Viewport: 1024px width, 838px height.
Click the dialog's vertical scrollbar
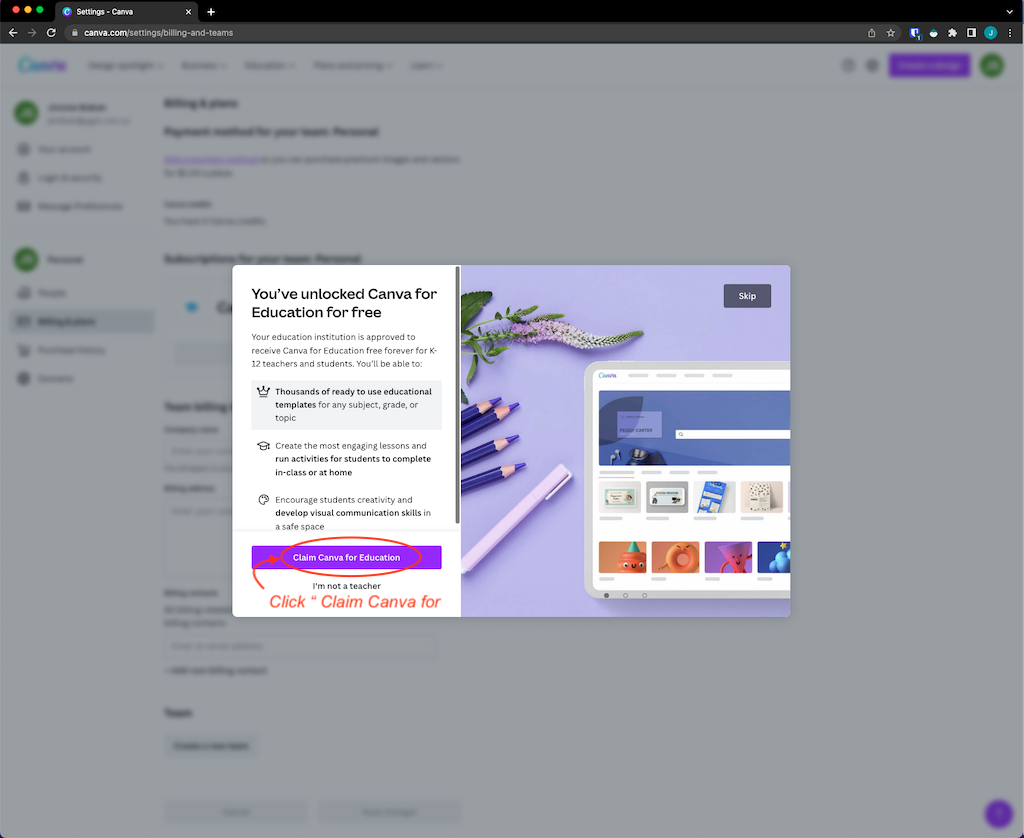click(x=458, y=394)
